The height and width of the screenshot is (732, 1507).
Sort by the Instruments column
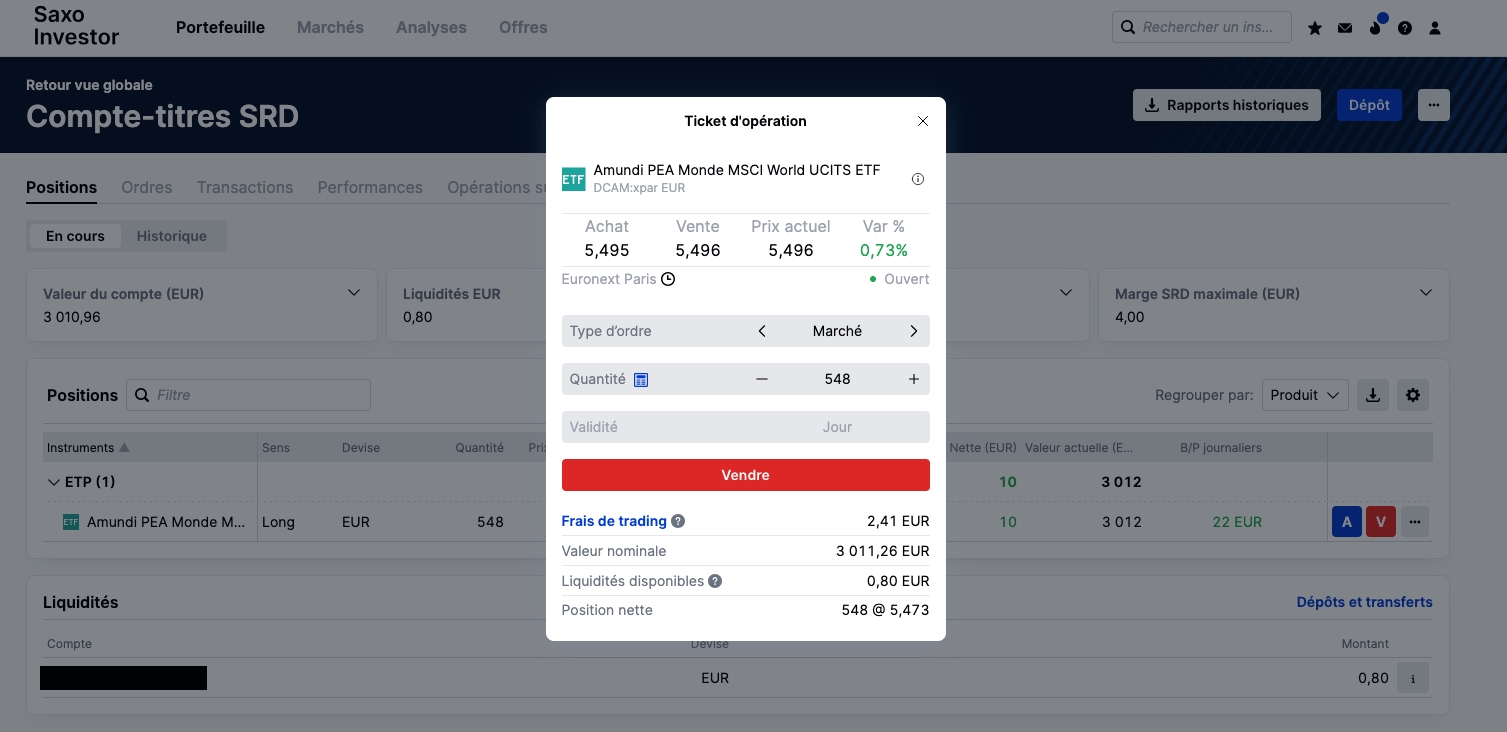click(88, 447)
